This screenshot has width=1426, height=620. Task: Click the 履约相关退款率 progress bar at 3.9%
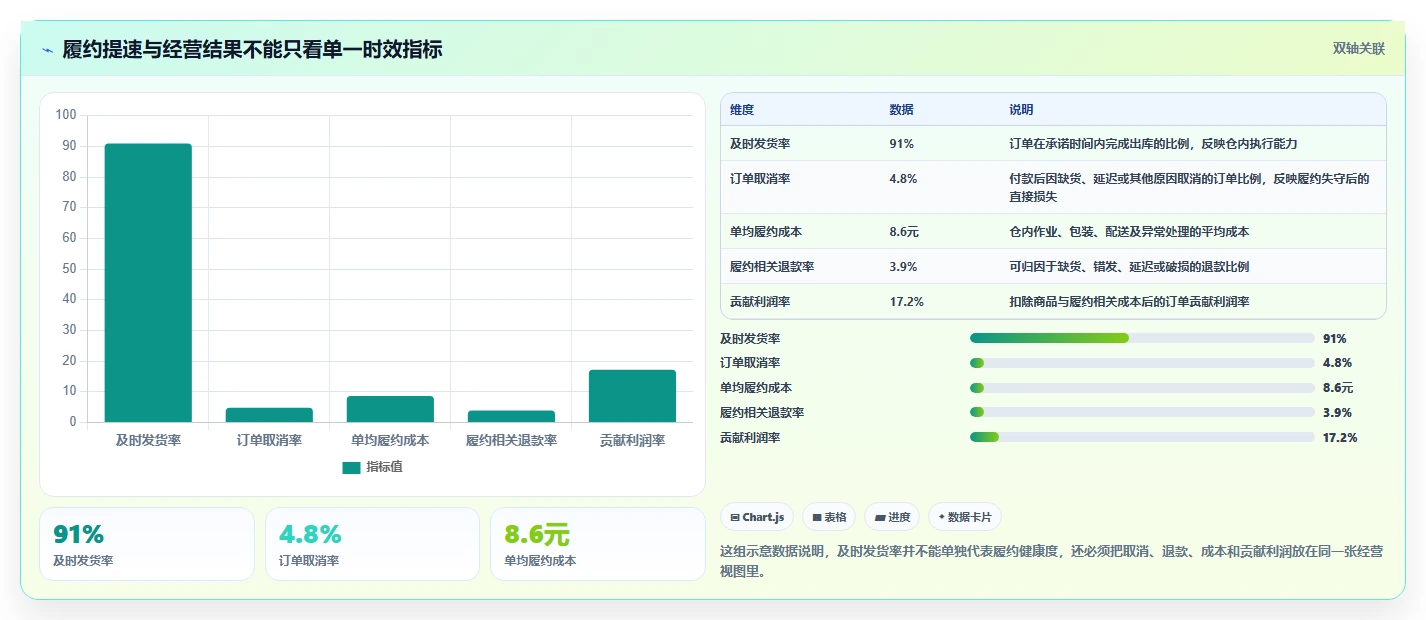[x=1142, y=412]
